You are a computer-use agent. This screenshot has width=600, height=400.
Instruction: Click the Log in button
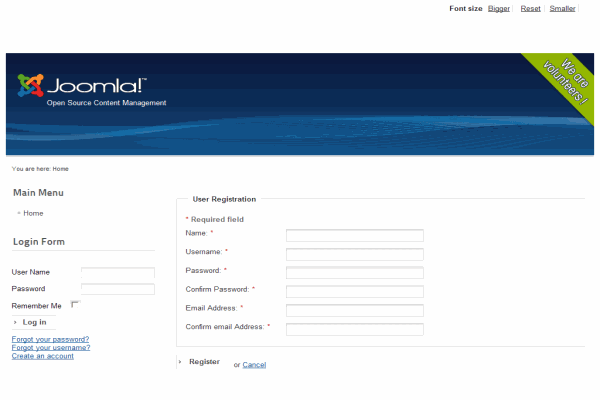pyautogui.click(x=34, y=322)
